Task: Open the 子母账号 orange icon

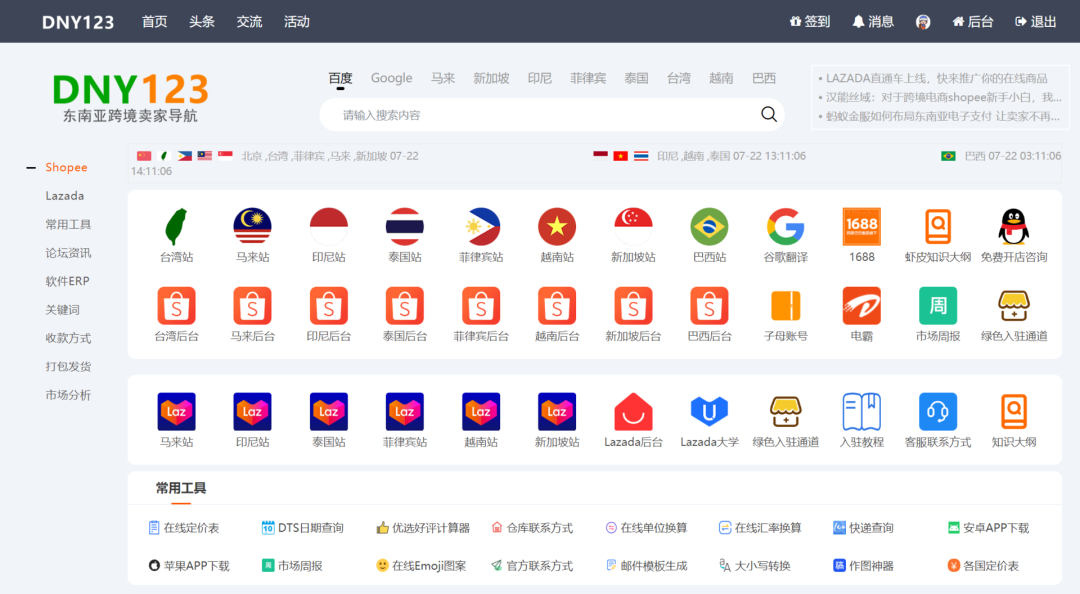Action: coord(785,306)
